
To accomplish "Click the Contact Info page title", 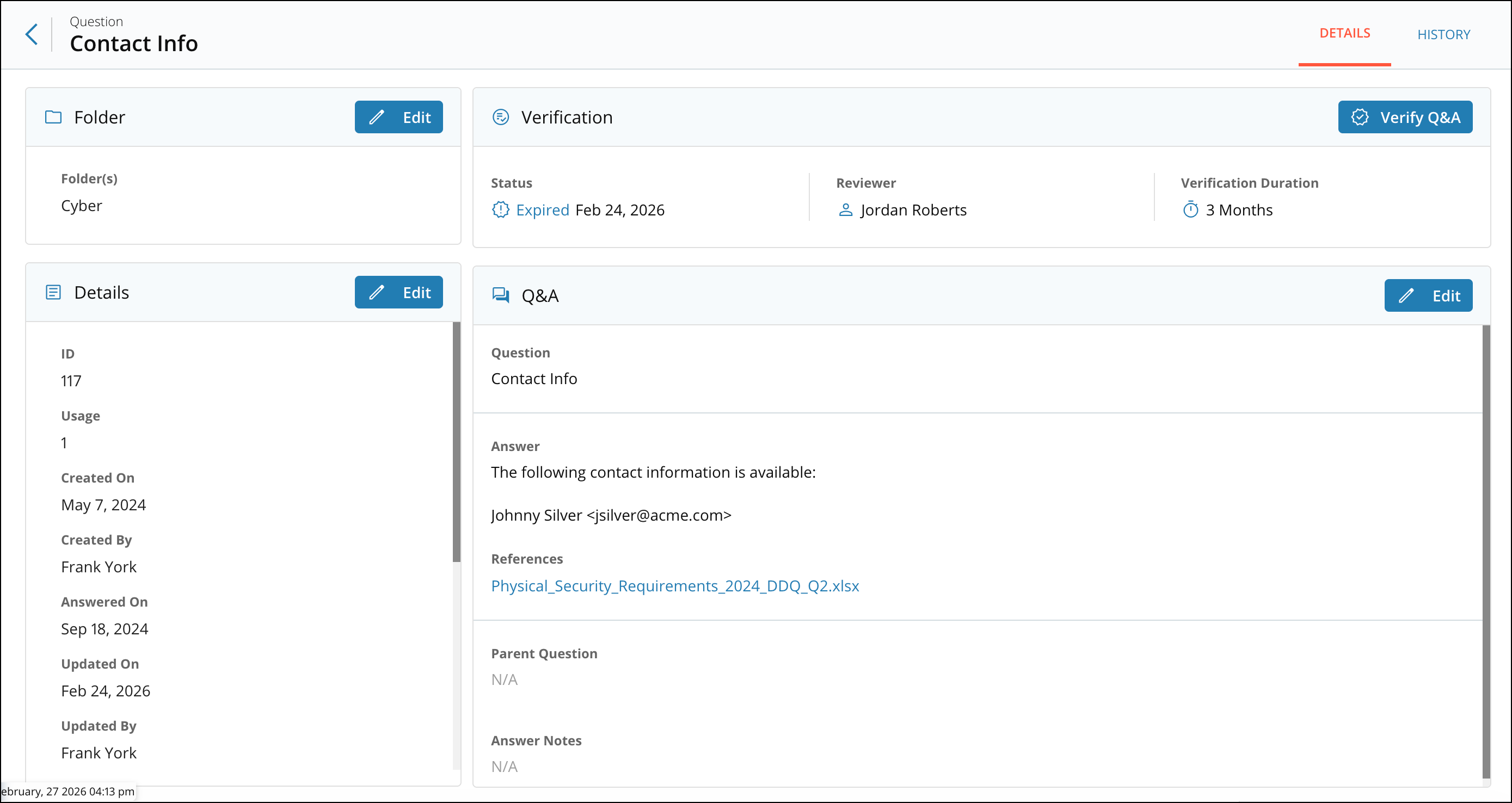I will [134, 44].
